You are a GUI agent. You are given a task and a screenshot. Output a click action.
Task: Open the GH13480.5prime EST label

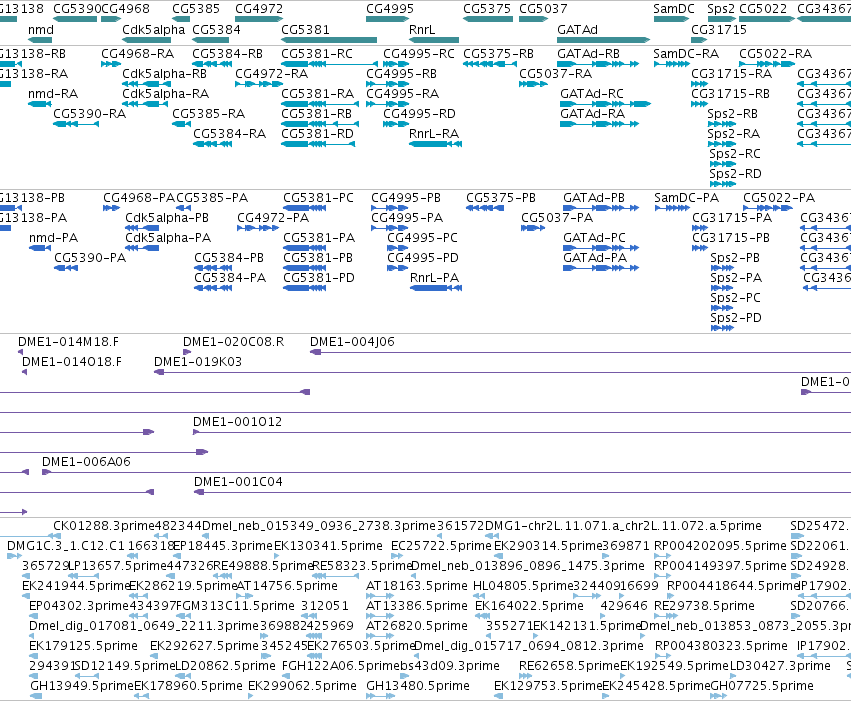tap(418, 686)
